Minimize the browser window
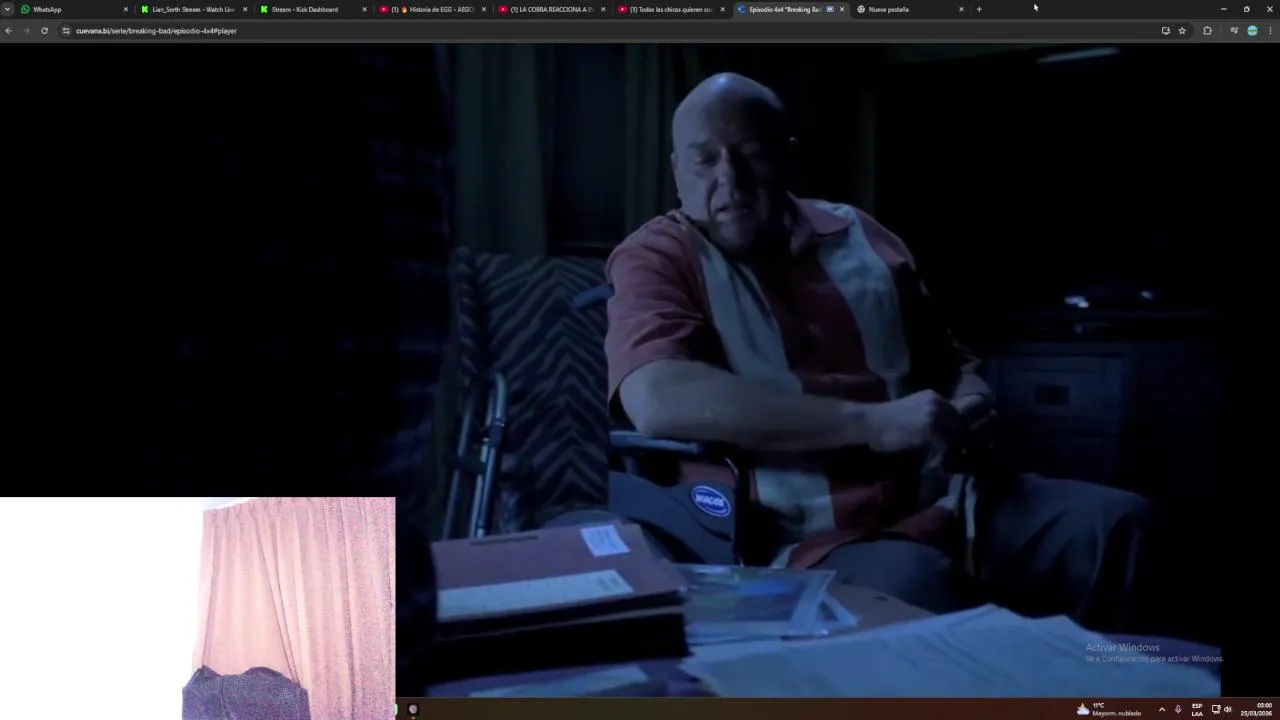The height and width of the screenshot is (720, 1280). click(x=1223, y=9)
